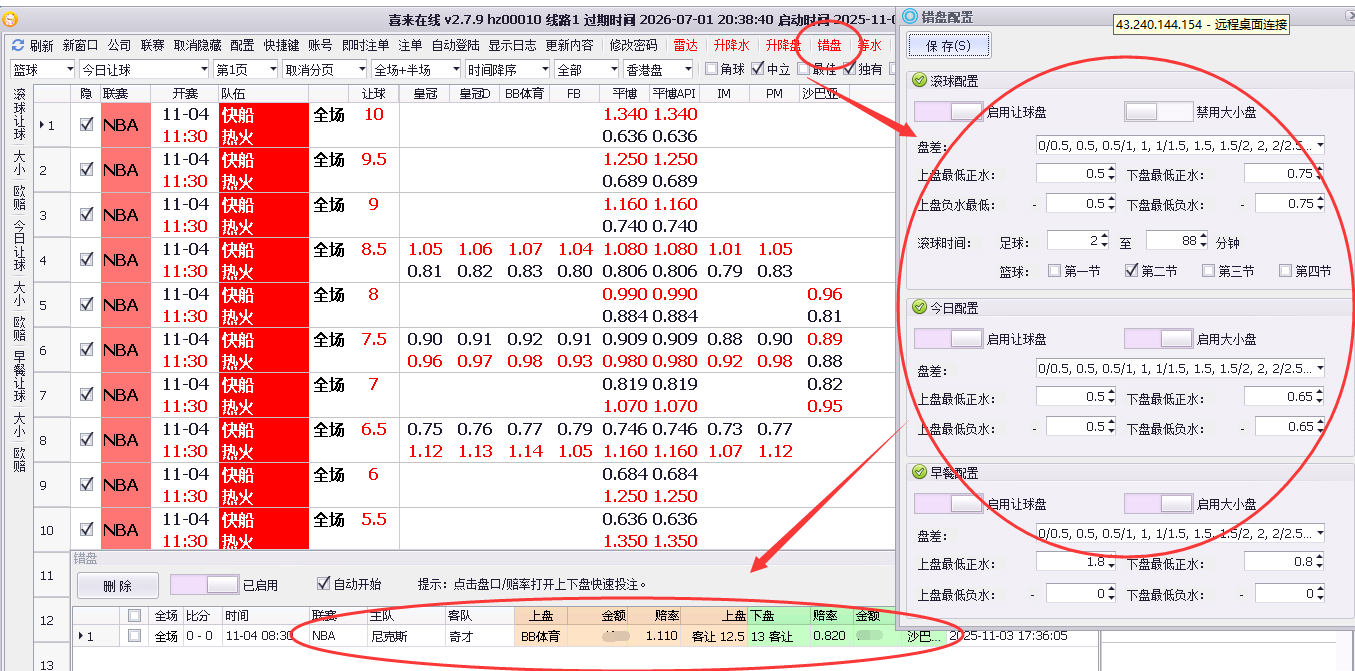Open the 配置 menu item

(x=242, y=45)
